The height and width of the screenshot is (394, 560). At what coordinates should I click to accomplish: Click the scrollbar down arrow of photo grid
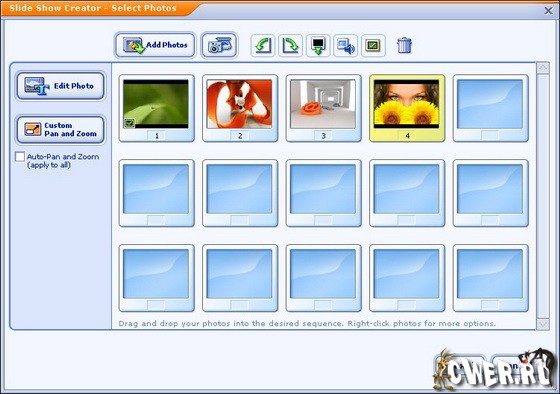point(543,324)
